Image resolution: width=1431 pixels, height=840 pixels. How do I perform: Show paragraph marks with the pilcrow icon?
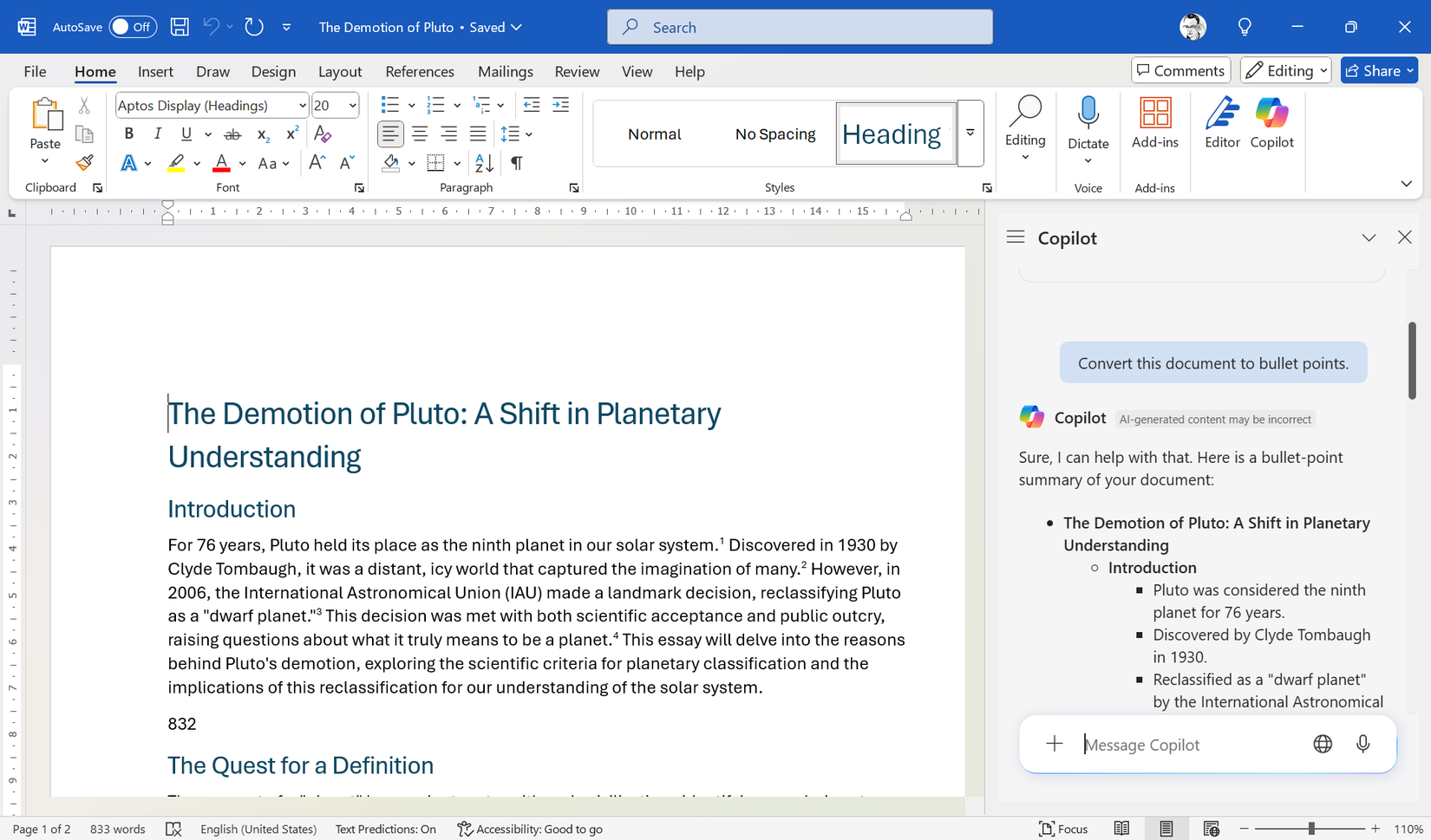tap(517, 163)
